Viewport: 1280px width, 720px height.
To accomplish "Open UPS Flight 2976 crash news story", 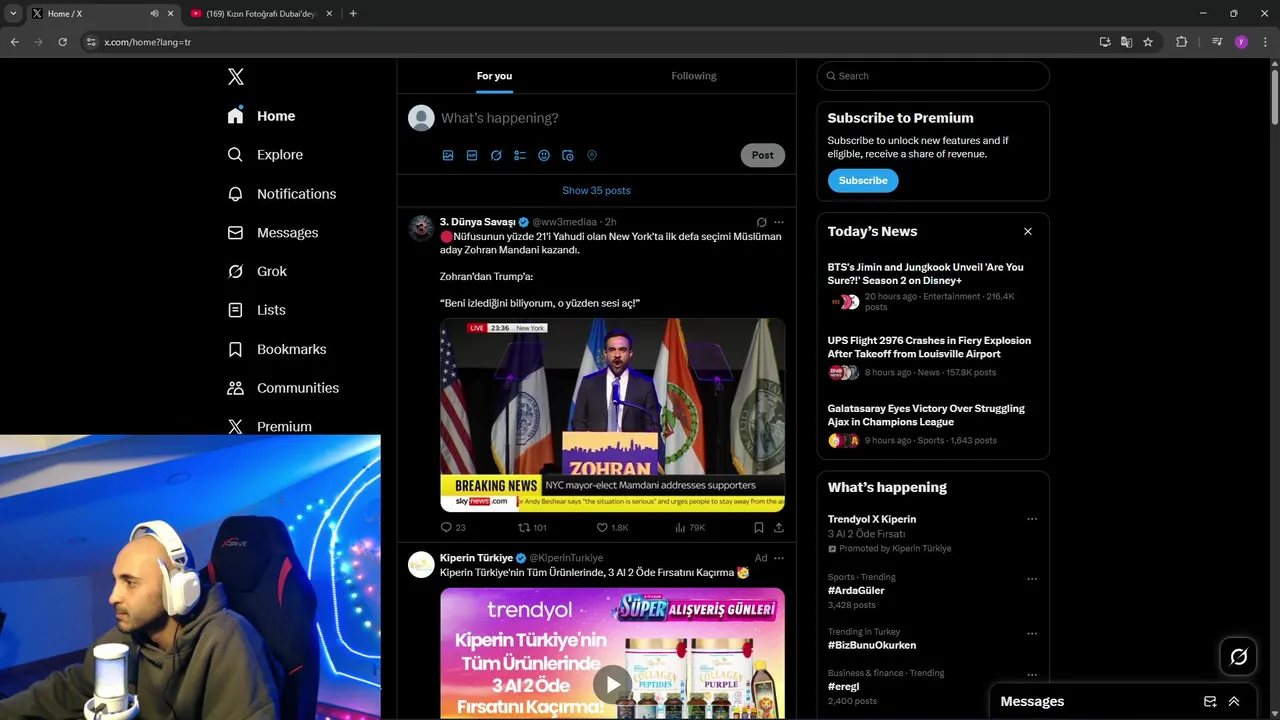I will (933, 358).
